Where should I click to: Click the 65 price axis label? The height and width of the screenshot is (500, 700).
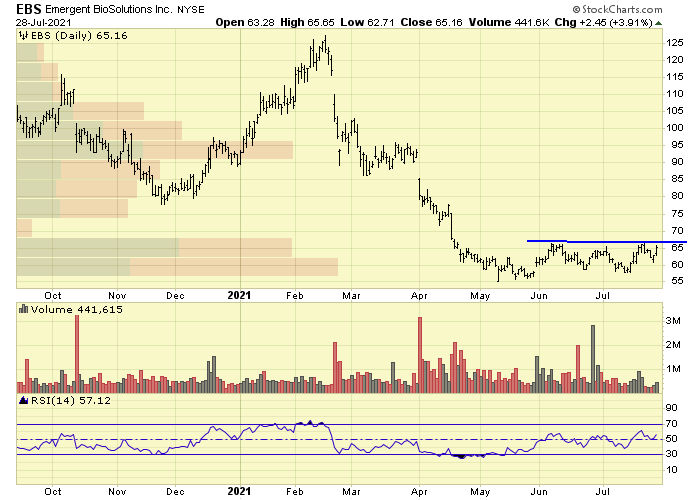[677, 248]
